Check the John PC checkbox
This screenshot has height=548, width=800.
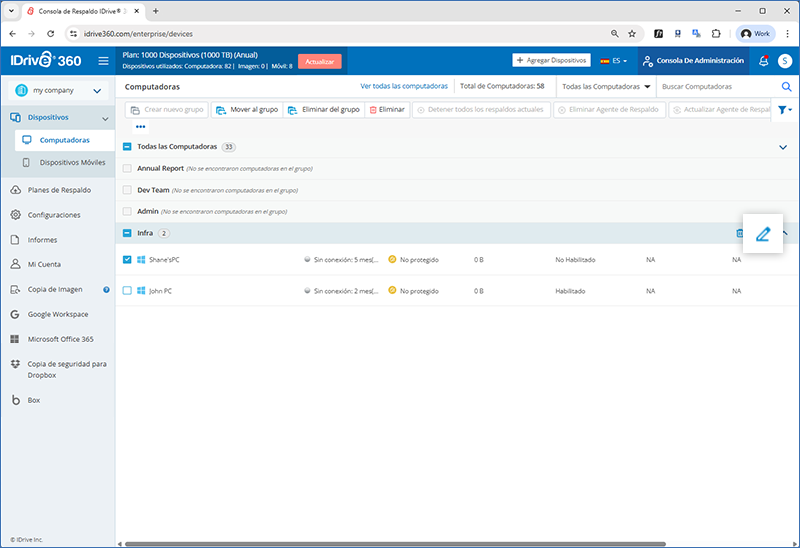(x=127, y=291)
